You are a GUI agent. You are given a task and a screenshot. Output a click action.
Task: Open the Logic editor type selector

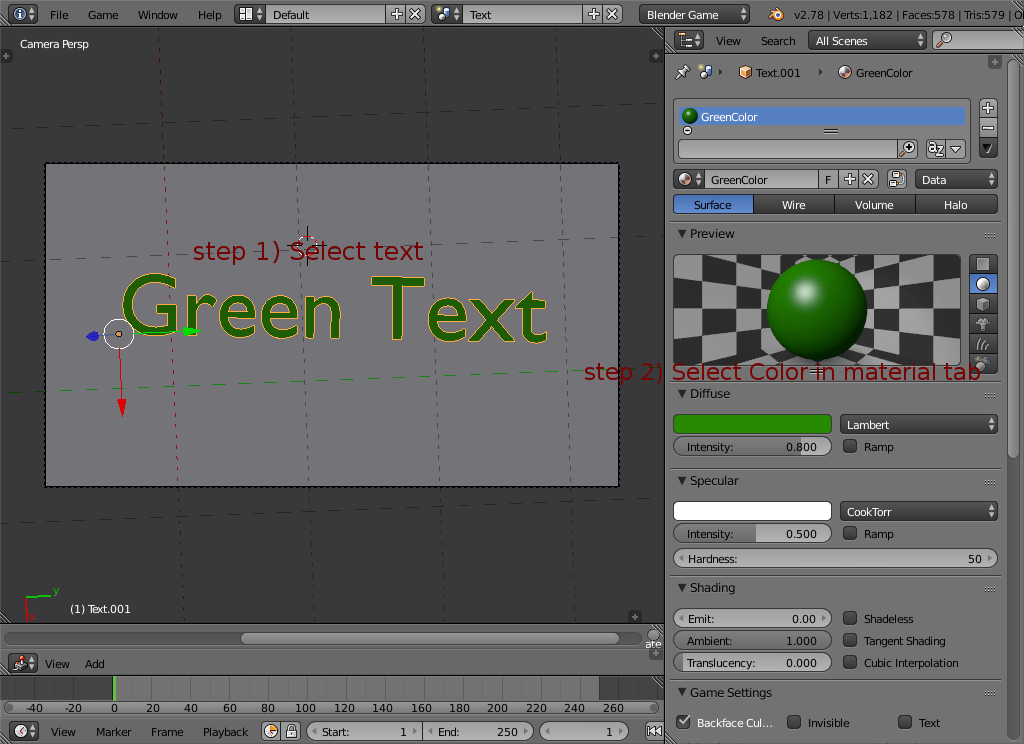(23, 663)
